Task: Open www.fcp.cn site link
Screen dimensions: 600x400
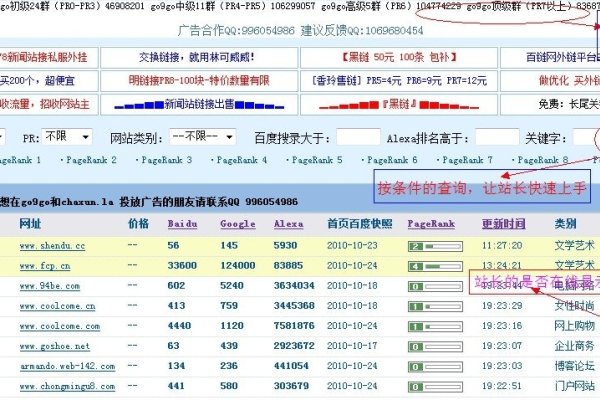Action: 45,266
